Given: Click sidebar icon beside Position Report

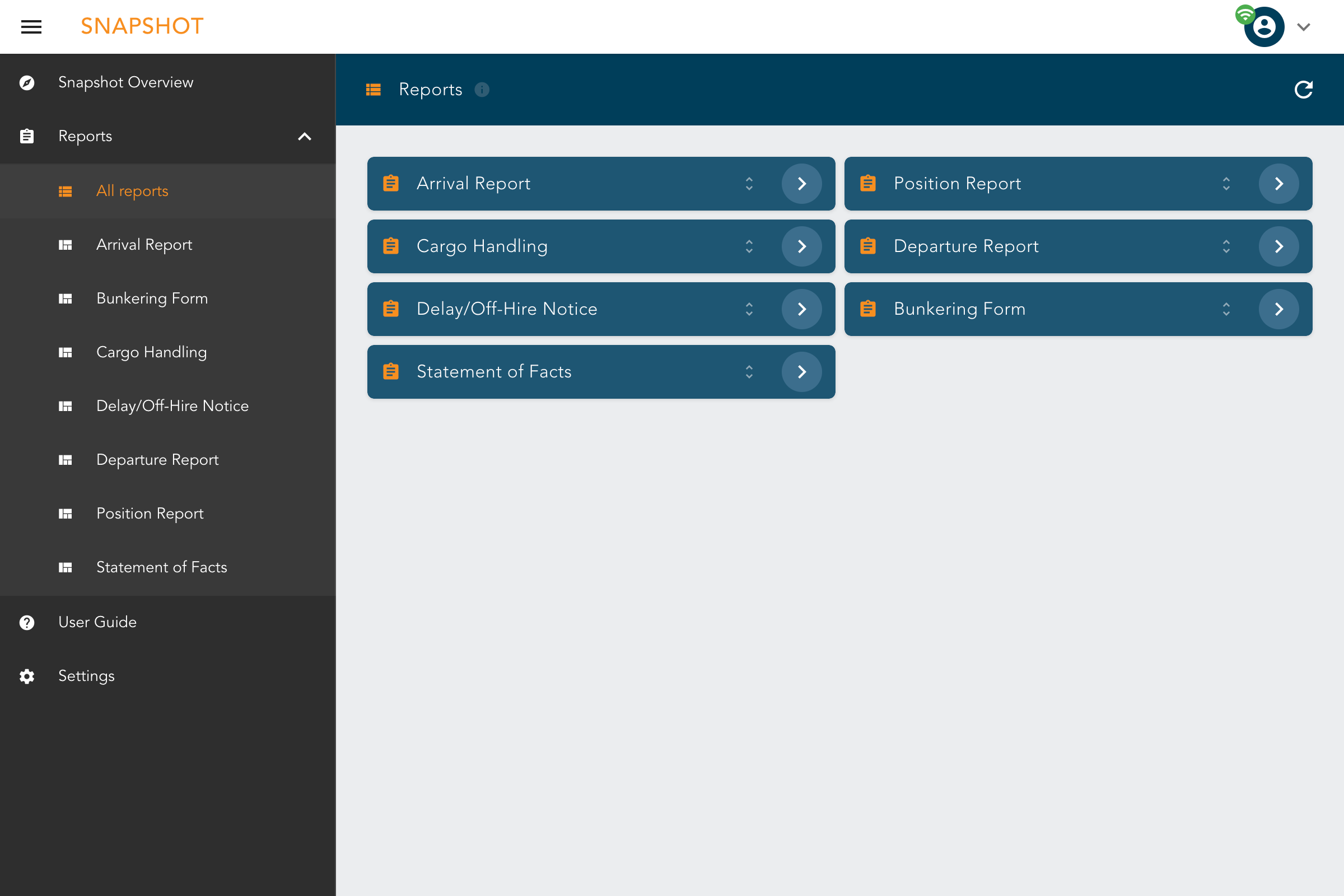Looking at the screenshot, I should pos(65,514).
